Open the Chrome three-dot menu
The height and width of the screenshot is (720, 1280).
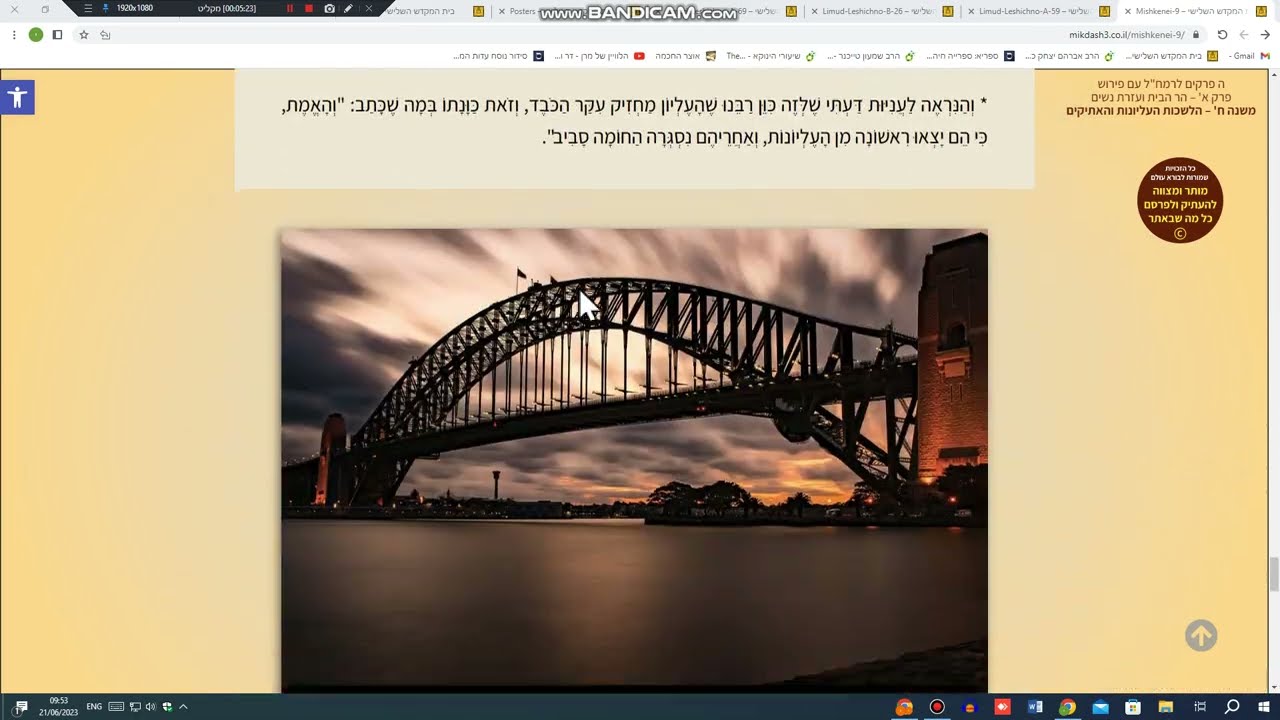tap(14, 34)
